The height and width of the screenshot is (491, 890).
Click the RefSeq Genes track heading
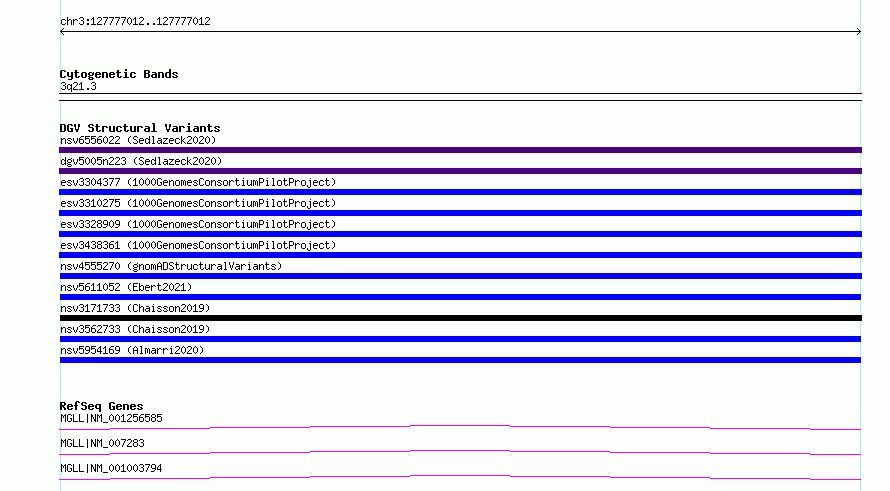click(x=102, y=406)
